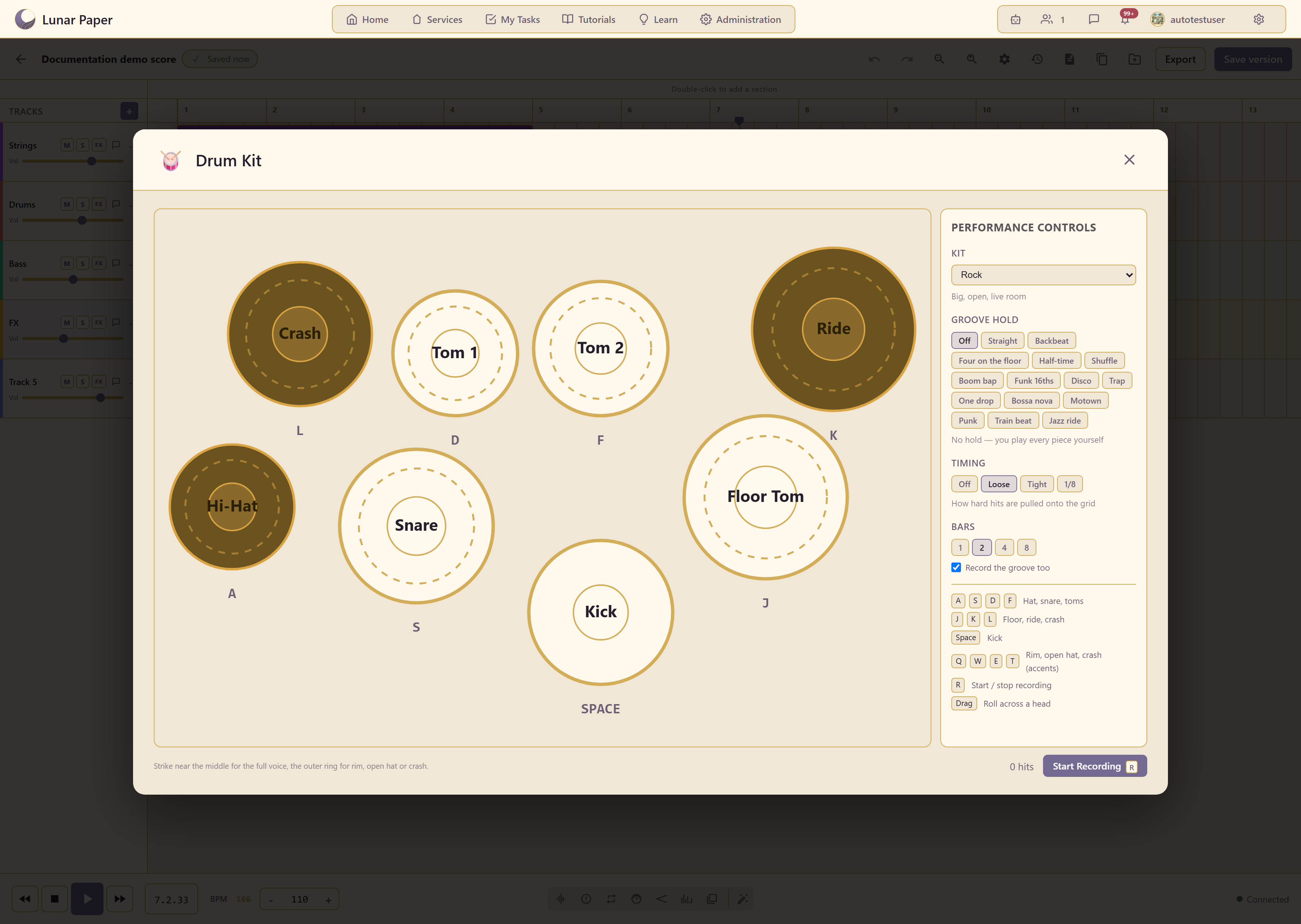
Task: Hit the Floor Tom pad
Action: (765, 497)
